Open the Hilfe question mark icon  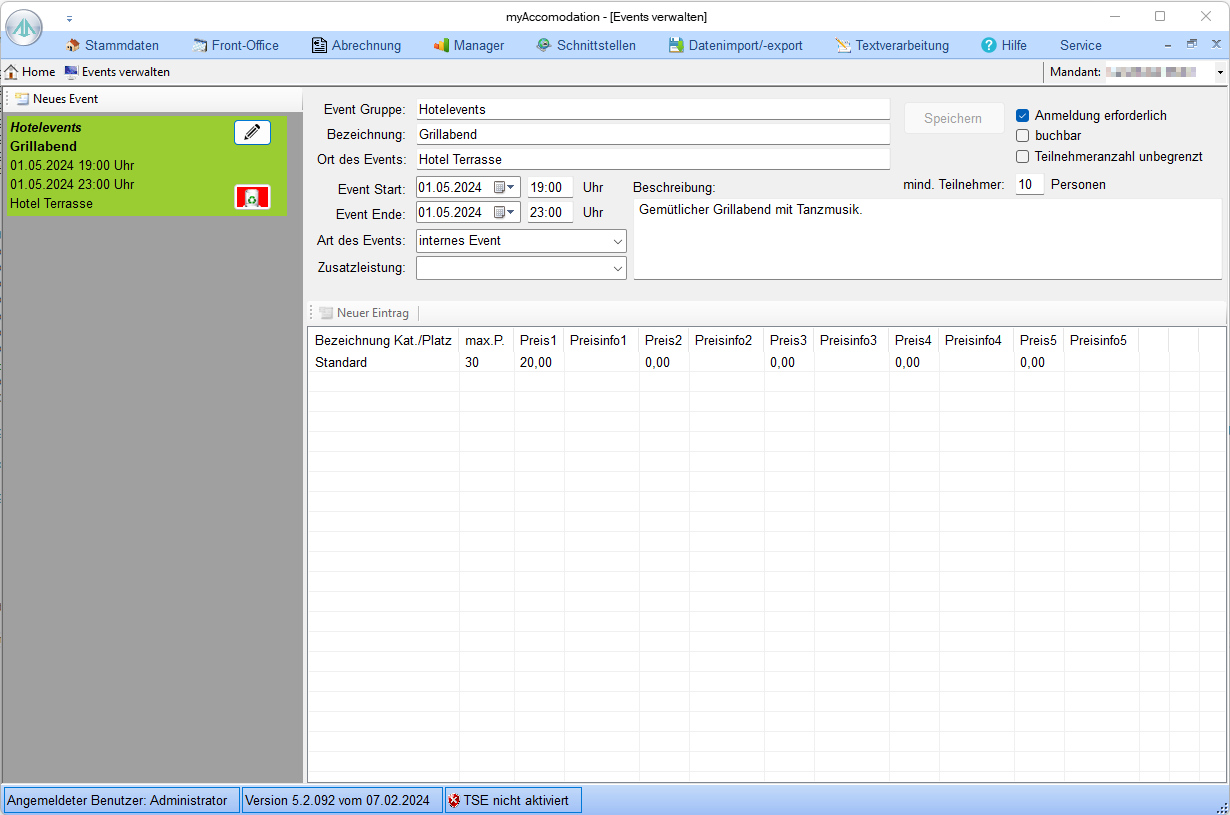989,45
